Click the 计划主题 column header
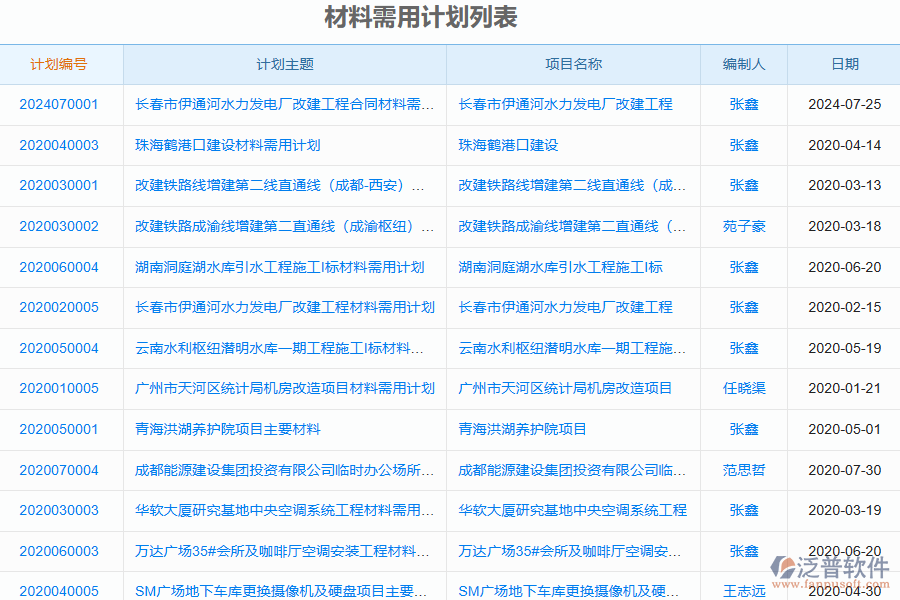 pyautogui.click(x=284, y=63)
